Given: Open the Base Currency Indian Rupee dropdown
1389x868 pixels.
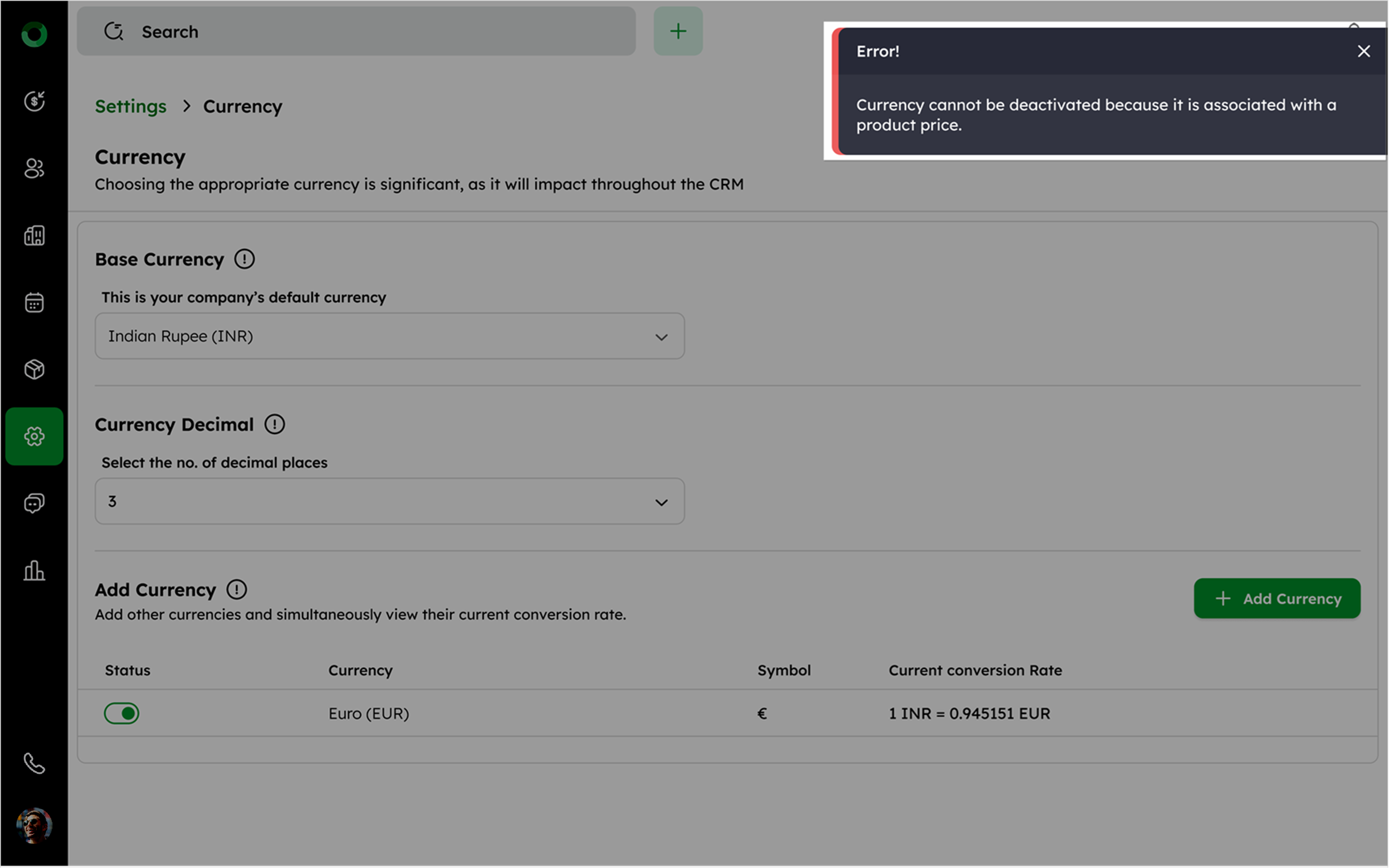Looking at the screenshot, I should pos(389,336).
